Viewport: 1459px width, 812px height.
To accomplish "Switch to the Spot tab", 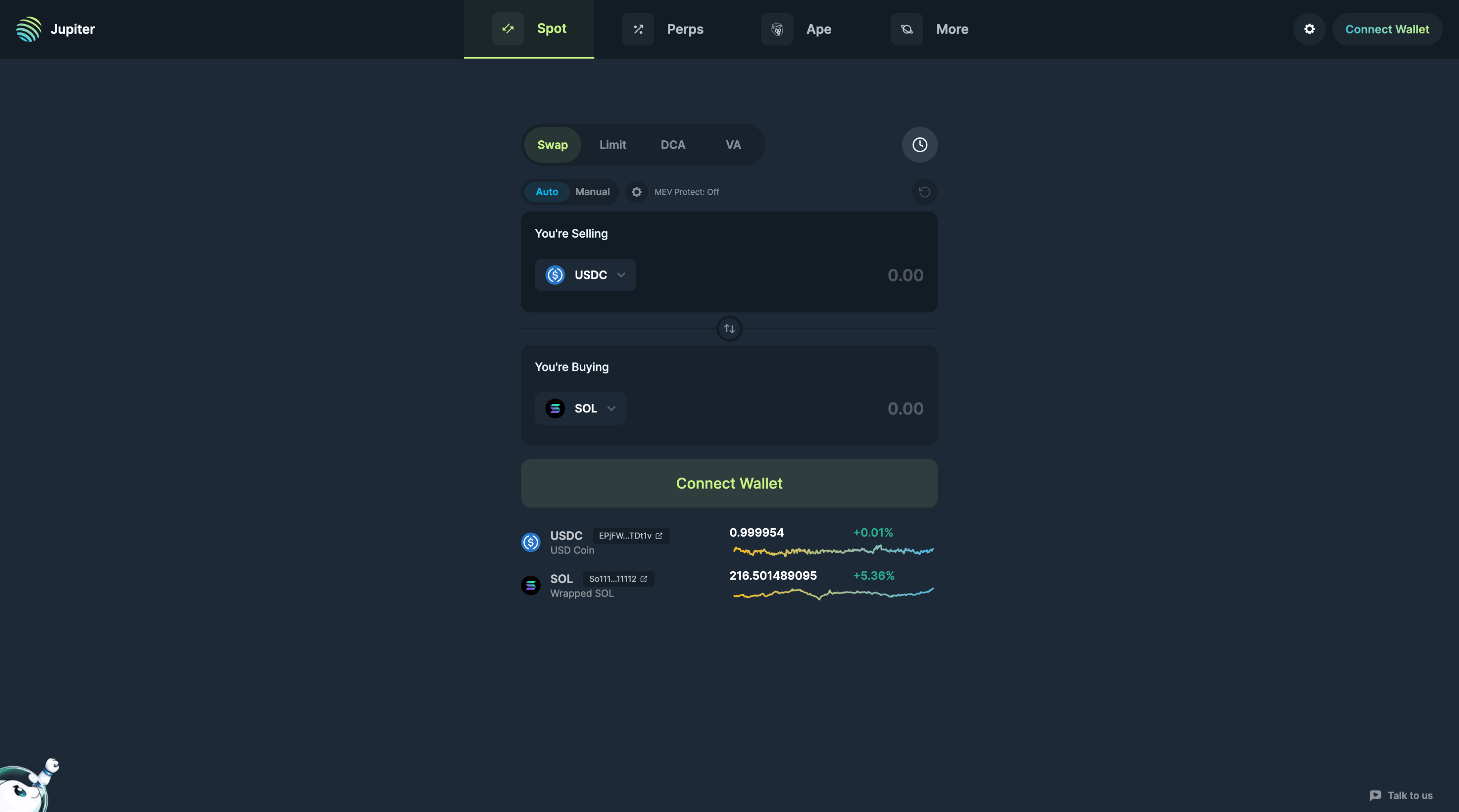I will tap(529, 29).
